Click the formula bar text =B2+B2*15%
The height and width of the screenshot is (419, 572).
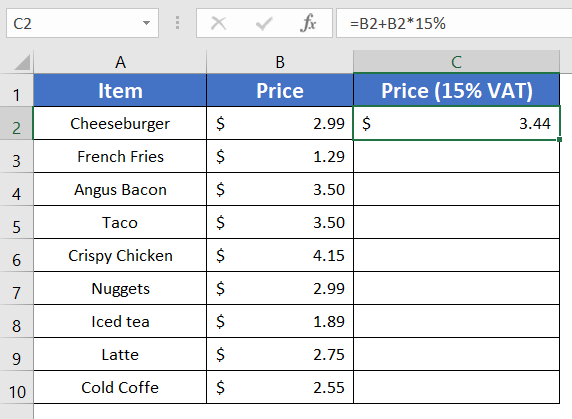(398, 24)
